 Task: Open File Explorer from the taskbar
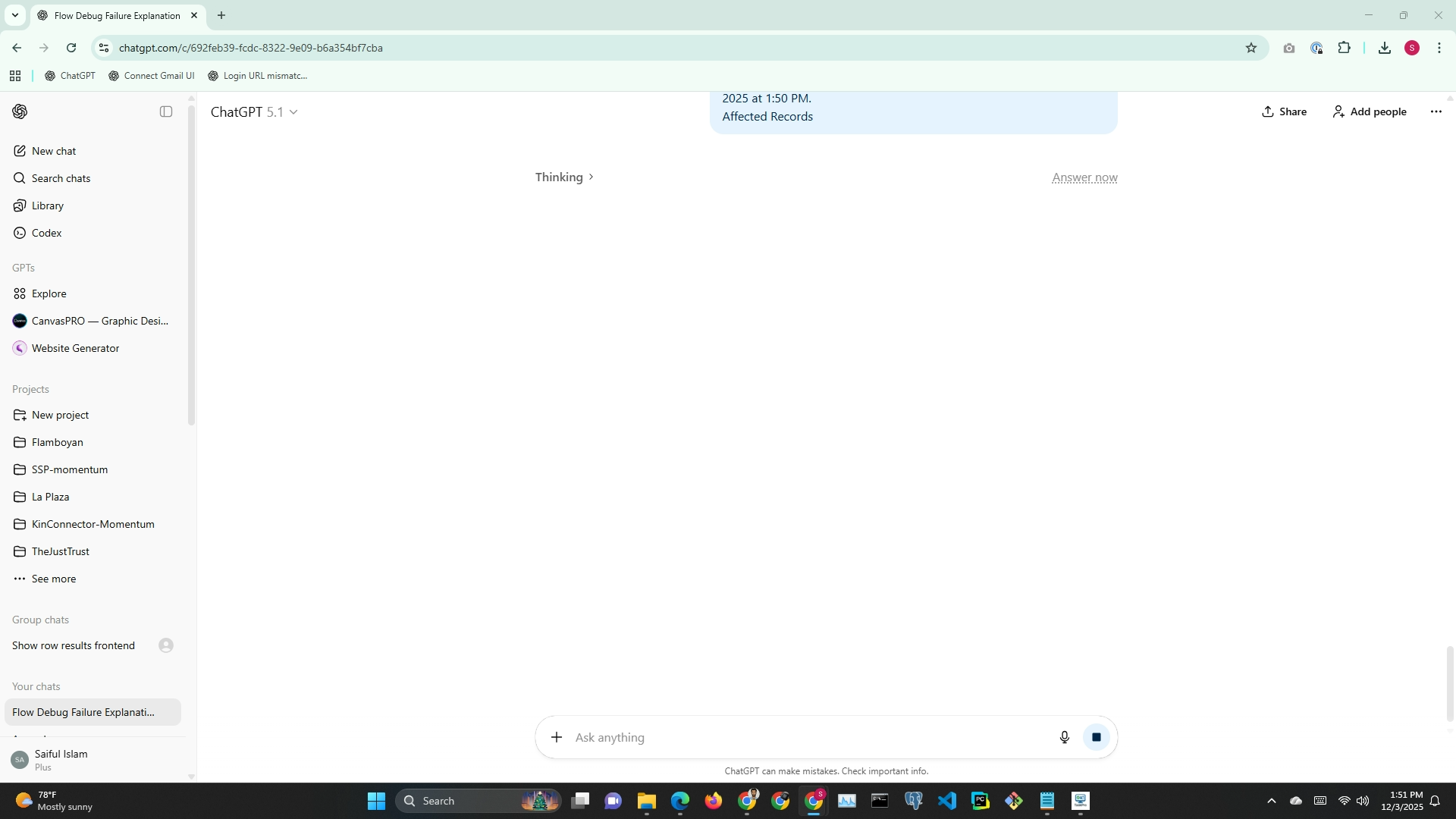[646, 801]
